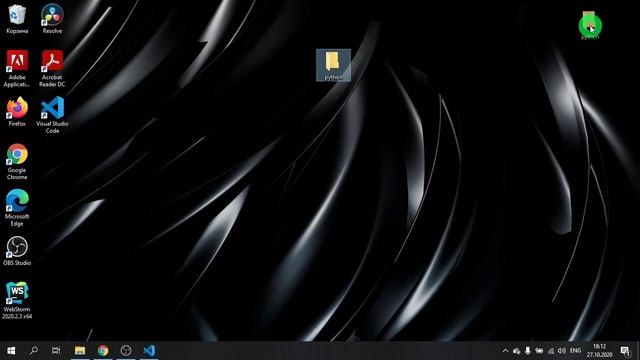Select the OBS Studio desktop shortcut
The width and height of the screenshot is (640, 360).
coord(17,251)
